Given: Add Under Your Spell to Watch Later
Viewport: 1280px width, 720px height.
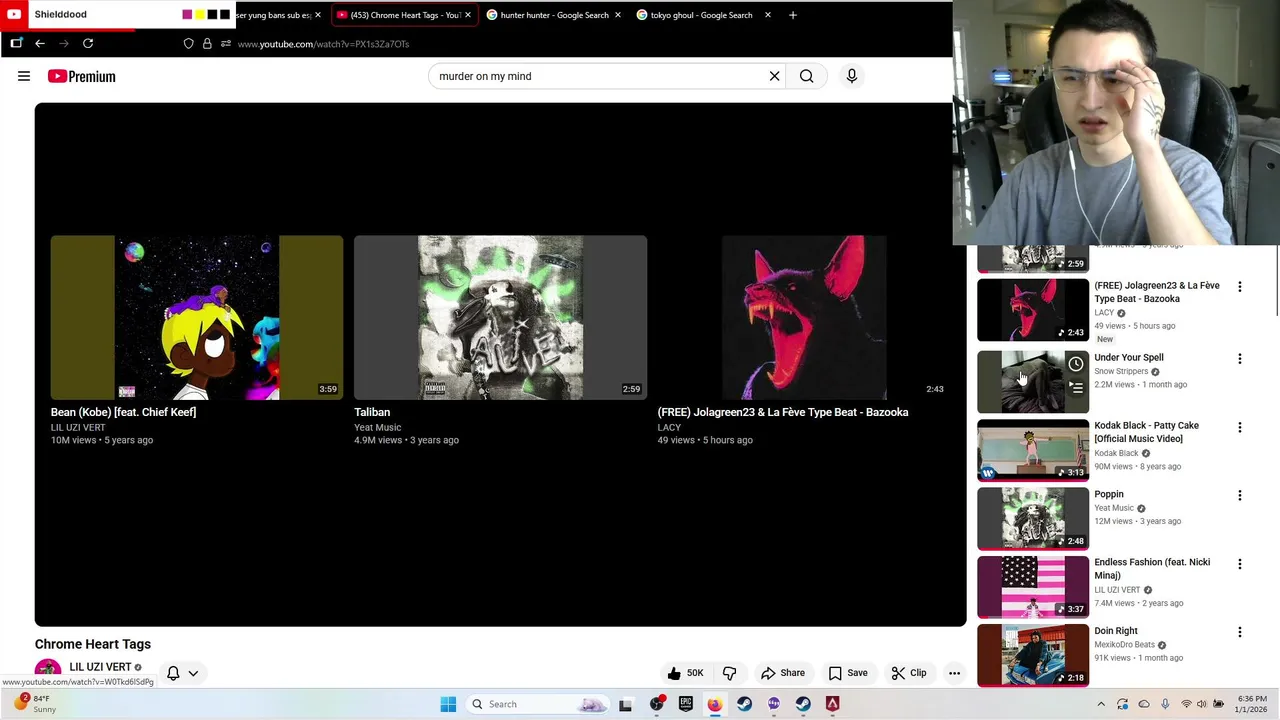Looking at the screenshot, I should pyautogui.click(x=1075, y=364).
